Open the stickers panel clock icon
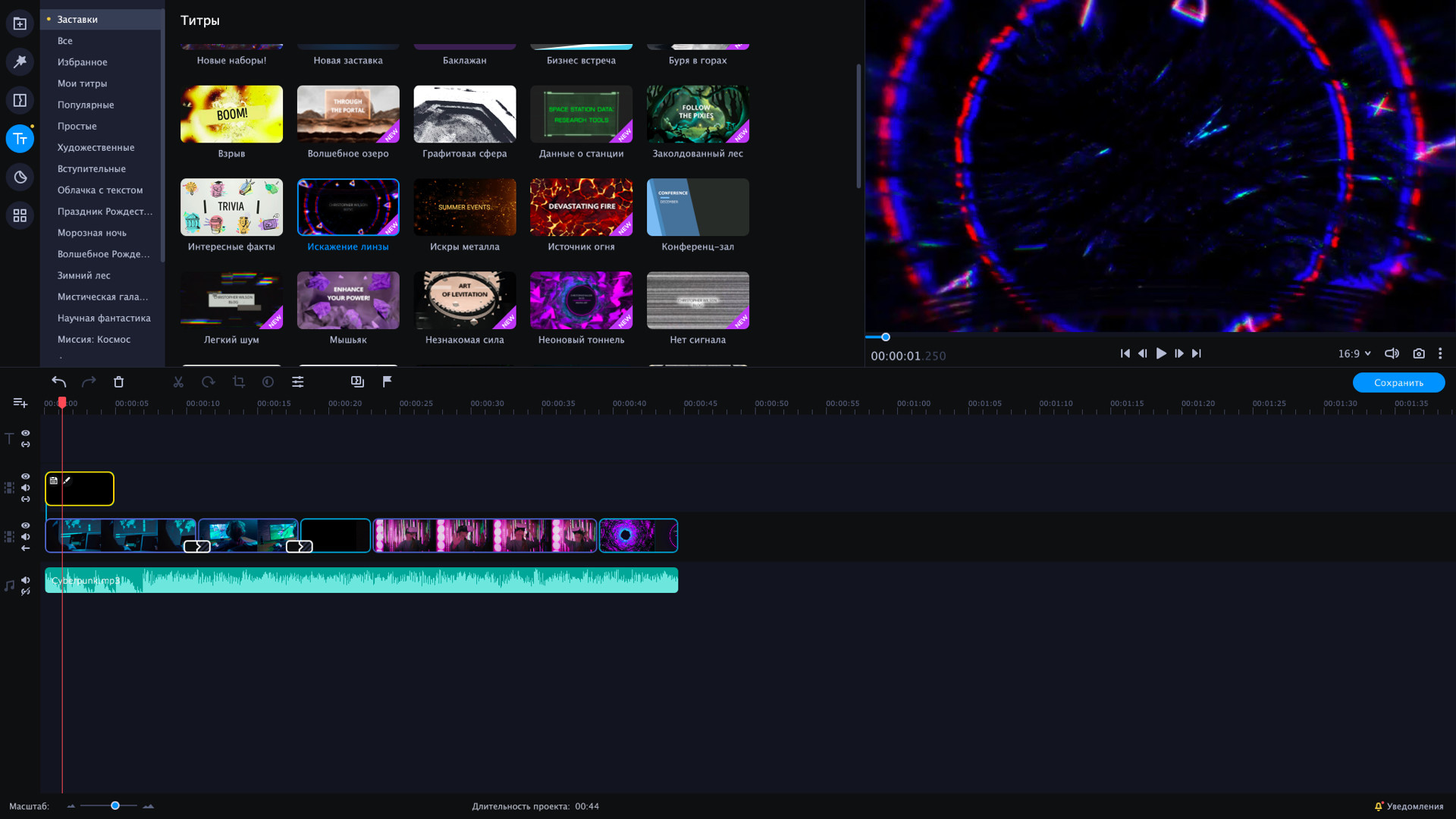Viewport: 1456px width, 819px height. click(20, 177)
